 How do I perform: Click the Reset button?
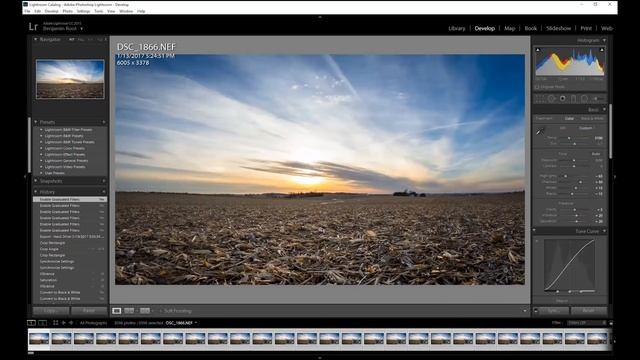point(589,311)
